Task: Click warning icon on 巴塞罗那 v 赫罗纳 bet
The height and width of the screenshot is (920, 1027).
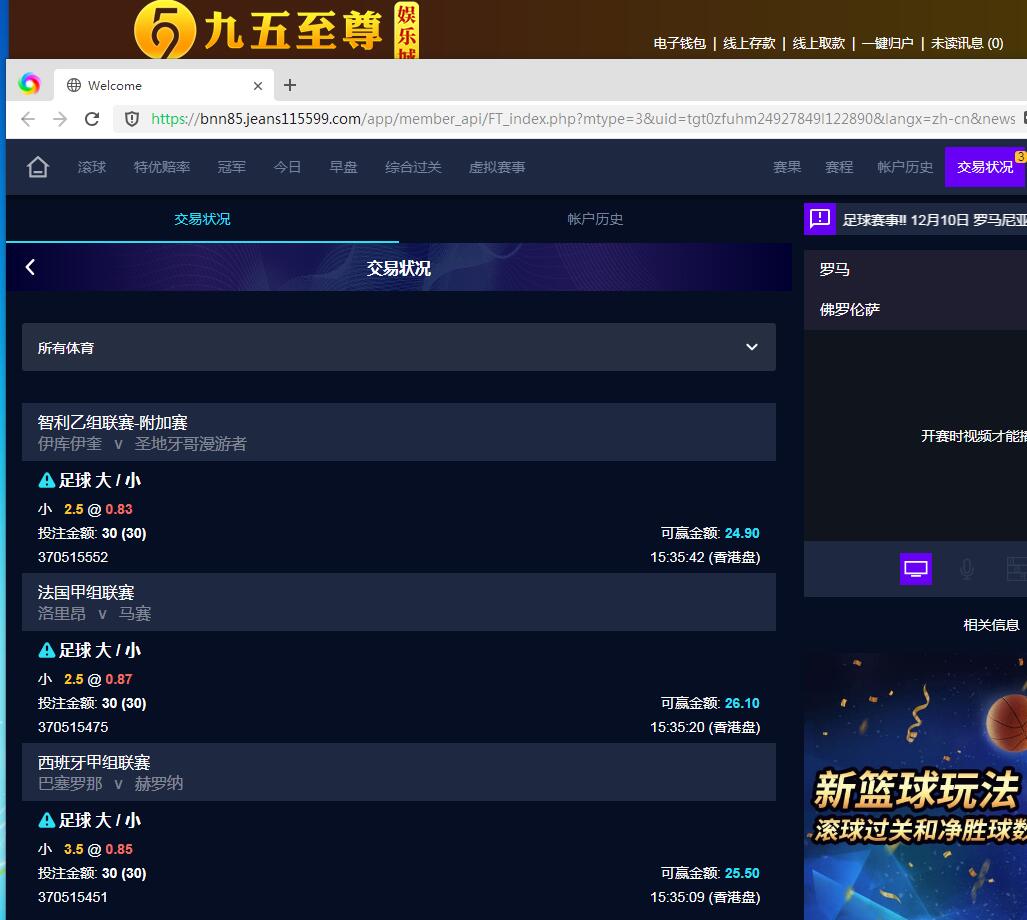Action: click(x=47, y=820)
